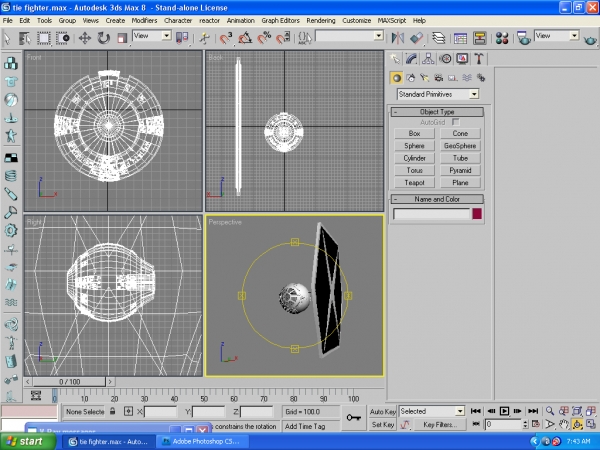Screen dimensions: 600x450
Task: Click the 0 / 100 time slider
Action: [x=69, y=382]
